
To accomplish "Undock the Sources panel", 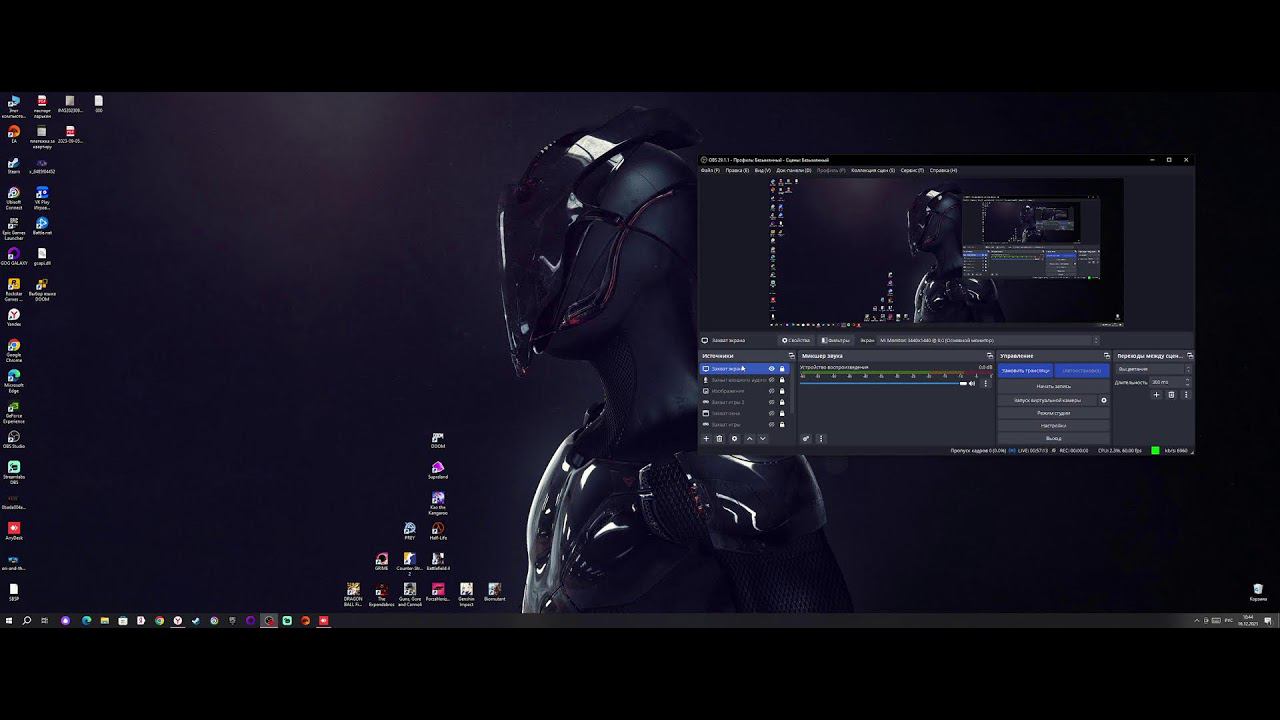I will pos(791,356).
